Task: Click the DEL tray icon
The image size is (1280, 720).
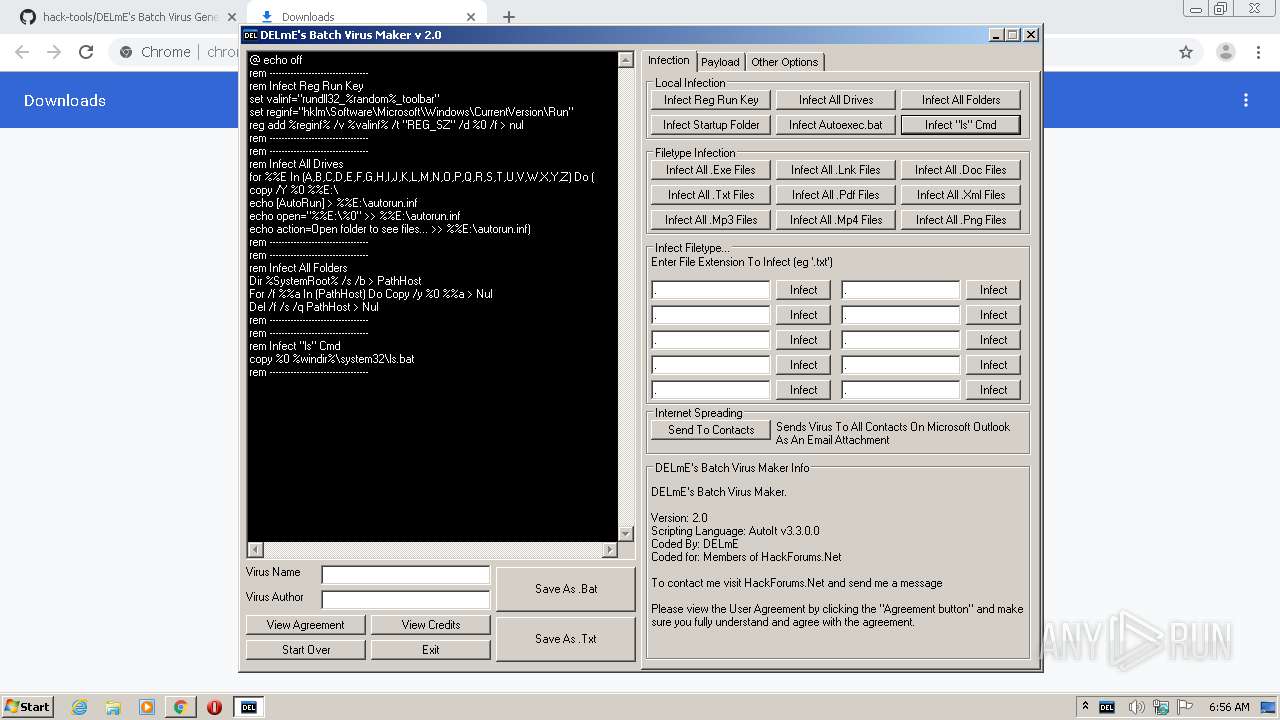Action: (1107, 707)
